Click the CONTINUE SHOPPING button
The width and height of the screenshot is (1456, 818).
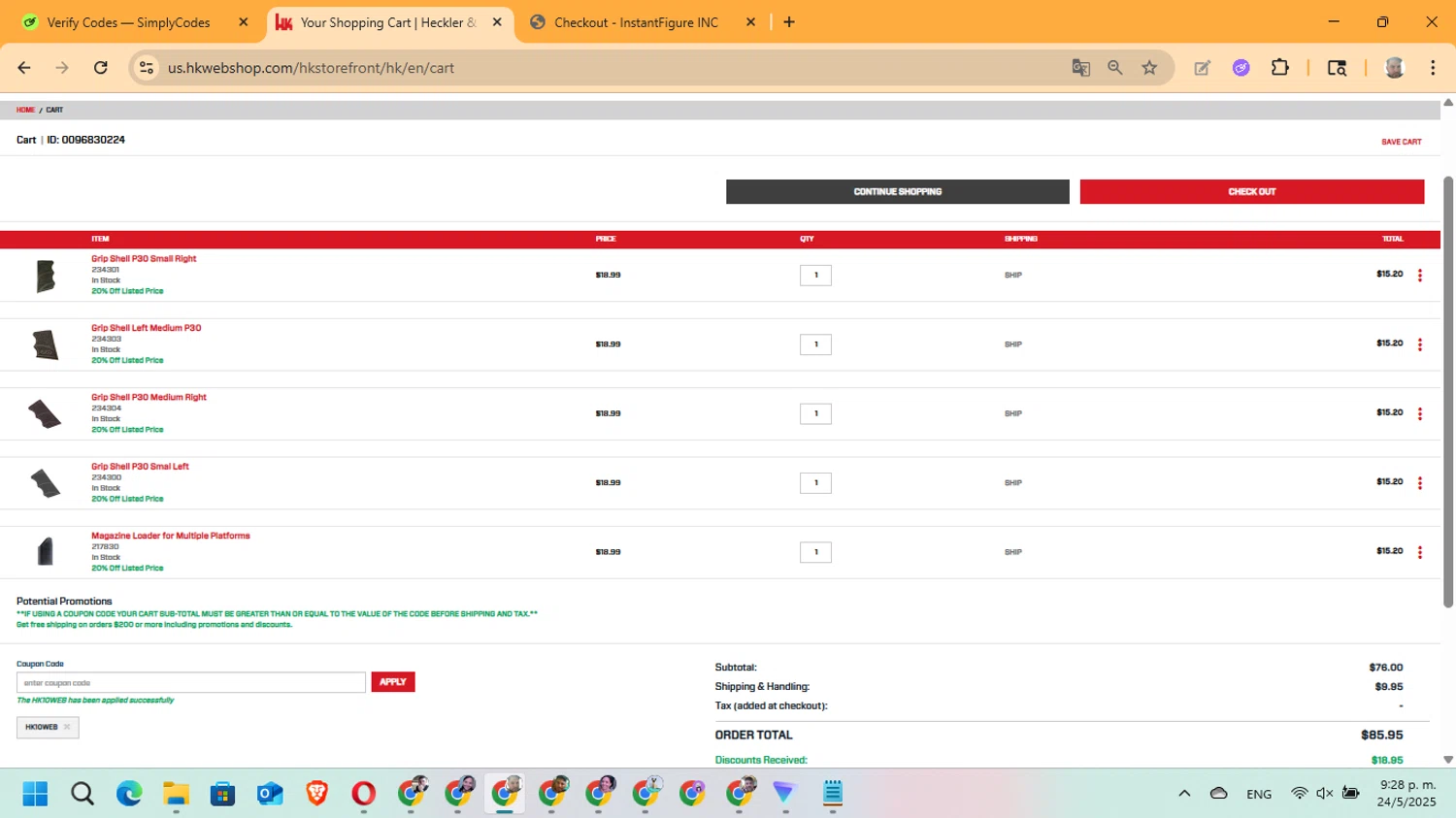(897, 192)
